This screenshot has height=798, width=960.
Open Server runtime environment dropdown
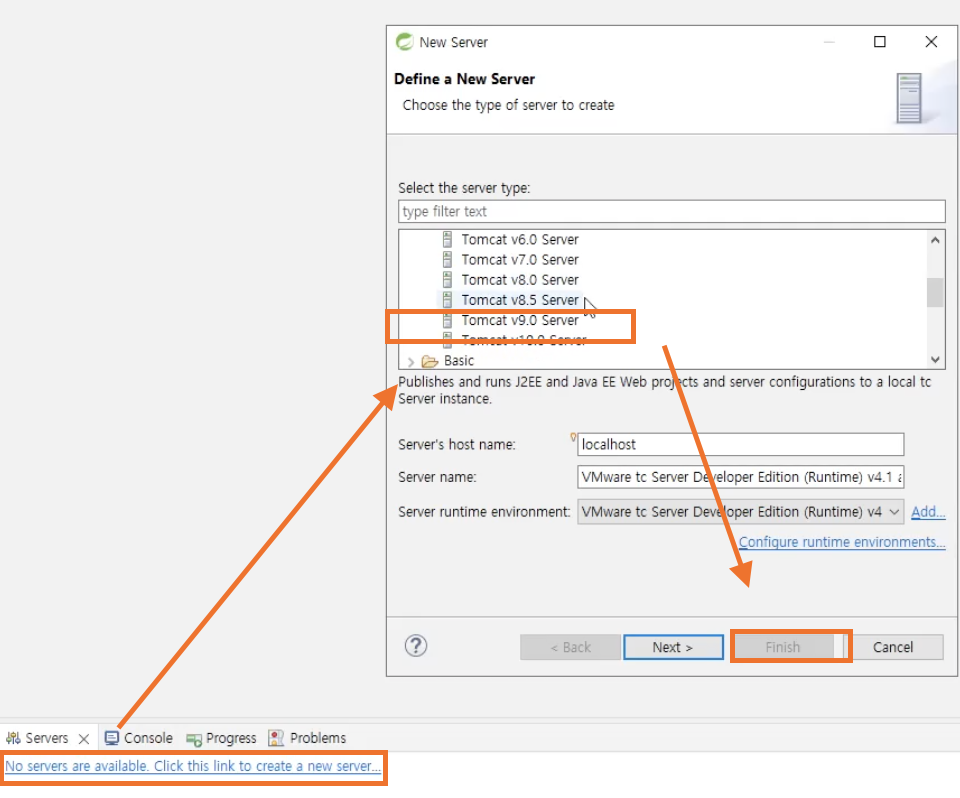[x=740, y=511]
